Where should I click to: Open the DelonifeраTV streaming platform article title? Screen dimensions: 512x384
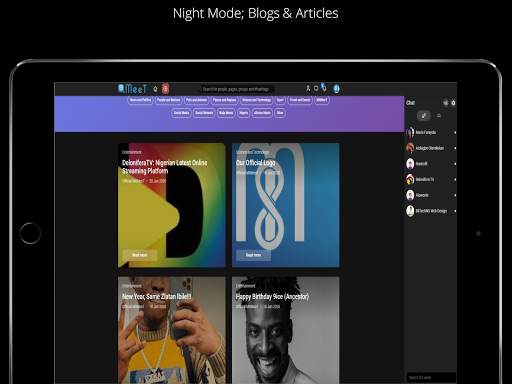tap(164, 167)
